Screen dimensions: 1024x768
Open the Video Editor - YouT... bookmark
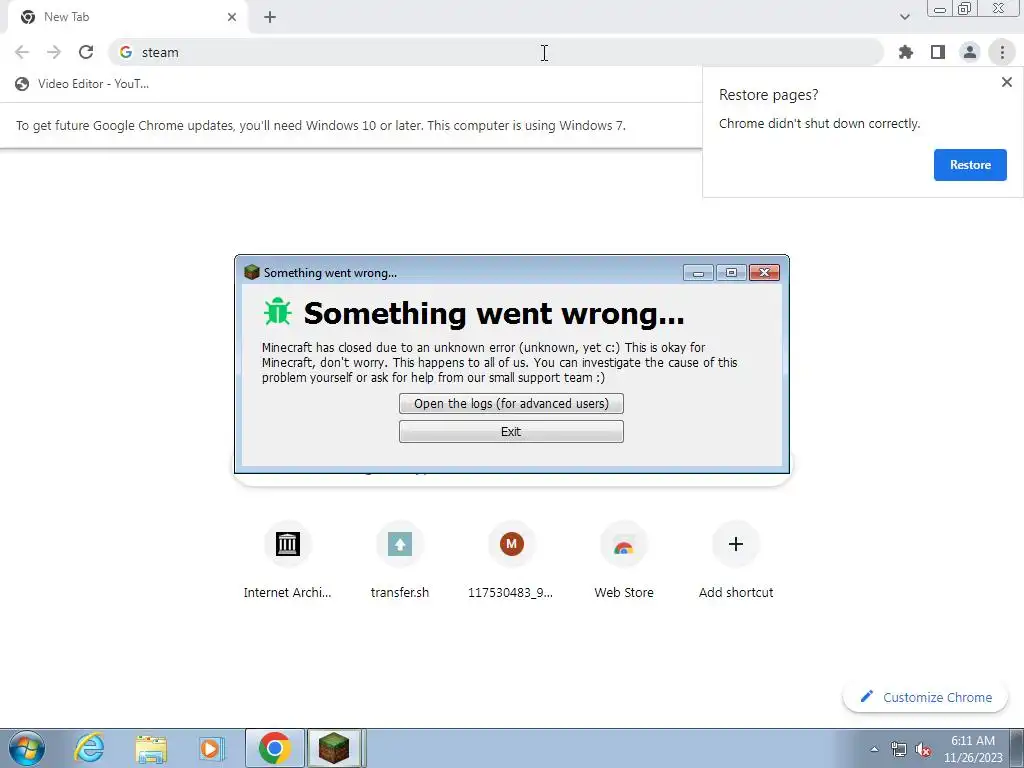click(x=82, y=84)
